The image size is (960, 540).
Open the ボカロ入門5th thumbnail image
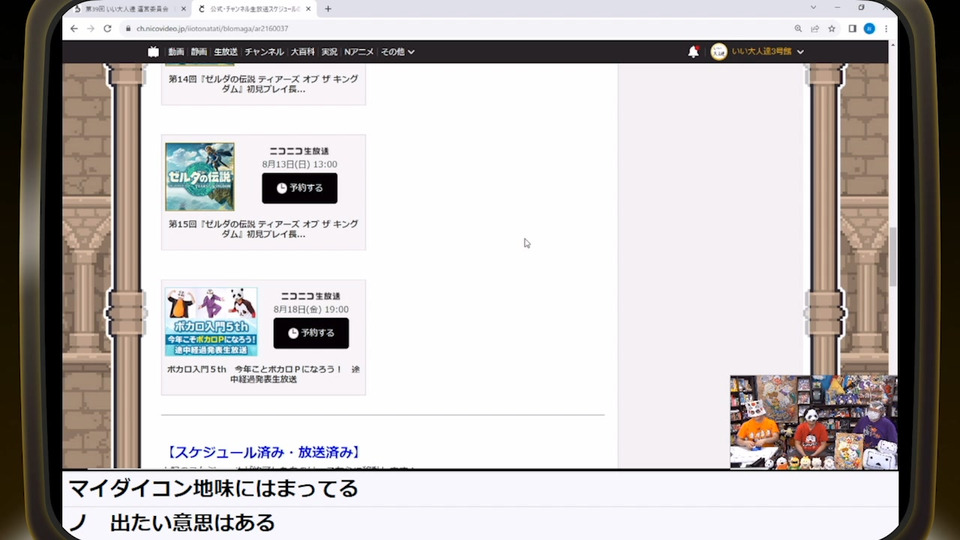click(x=211, y=322)
